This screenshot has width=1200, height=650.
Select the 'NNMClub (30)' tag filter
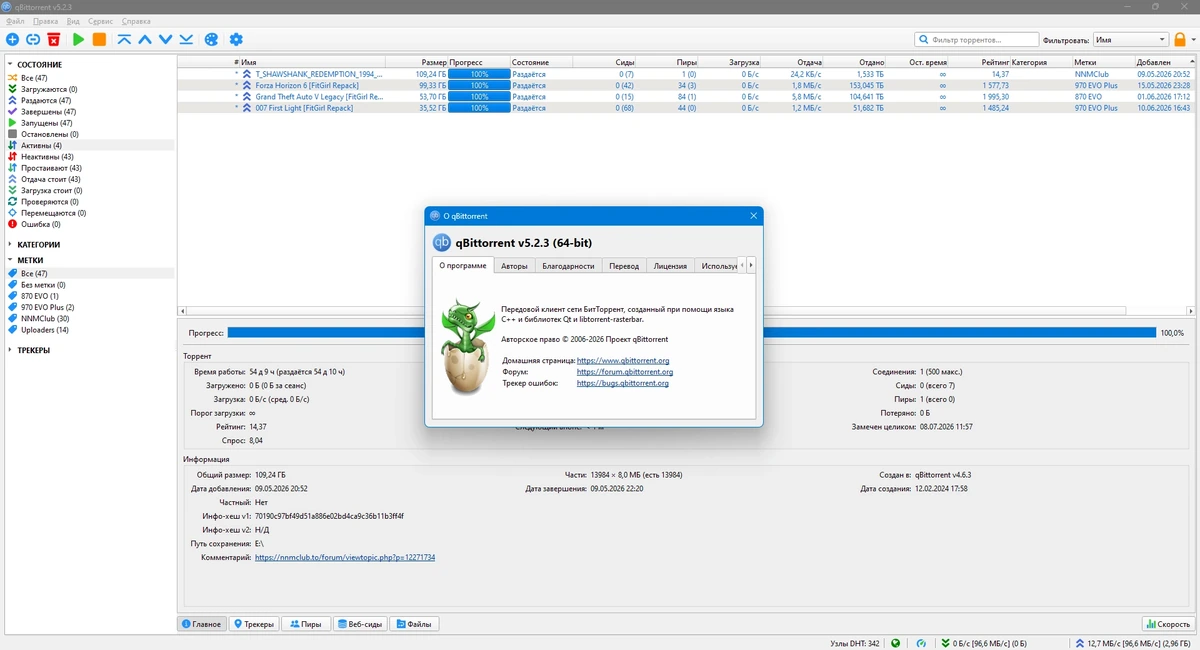pos(45,318)
